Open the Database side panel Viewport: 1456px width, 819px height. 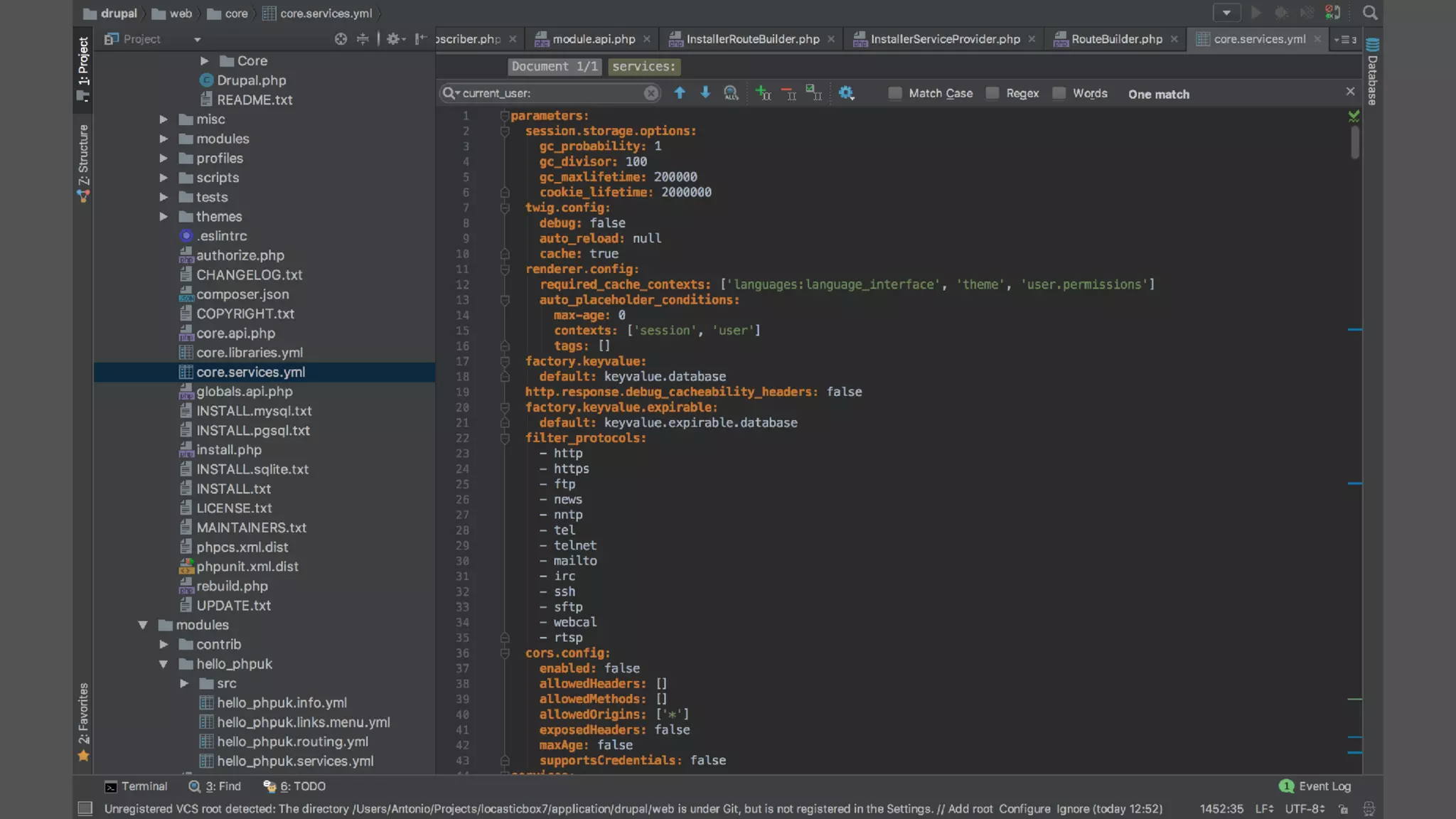click(1373, 71)
